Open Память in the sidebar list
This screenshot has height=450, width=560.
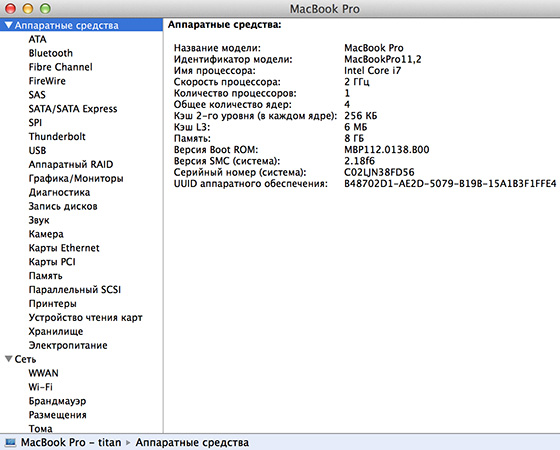45,276
